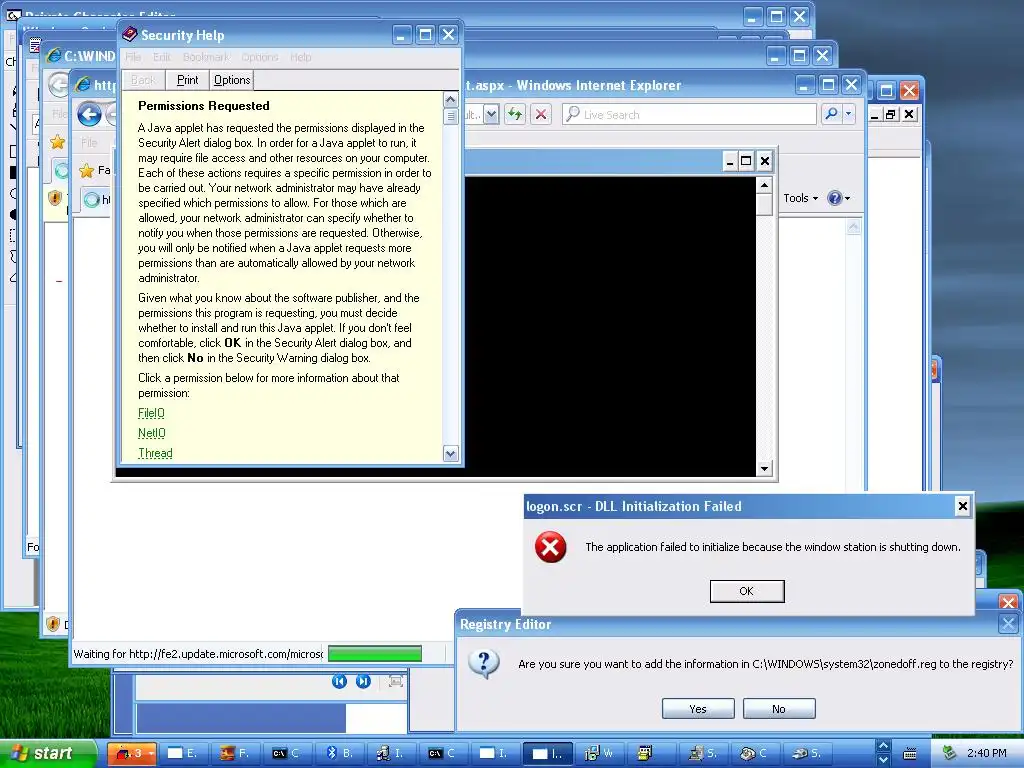The width and height of the screenshot is (1024, 768).
Task: Click the Internet Explorer search magnifier button
Action: pos(831,114)
